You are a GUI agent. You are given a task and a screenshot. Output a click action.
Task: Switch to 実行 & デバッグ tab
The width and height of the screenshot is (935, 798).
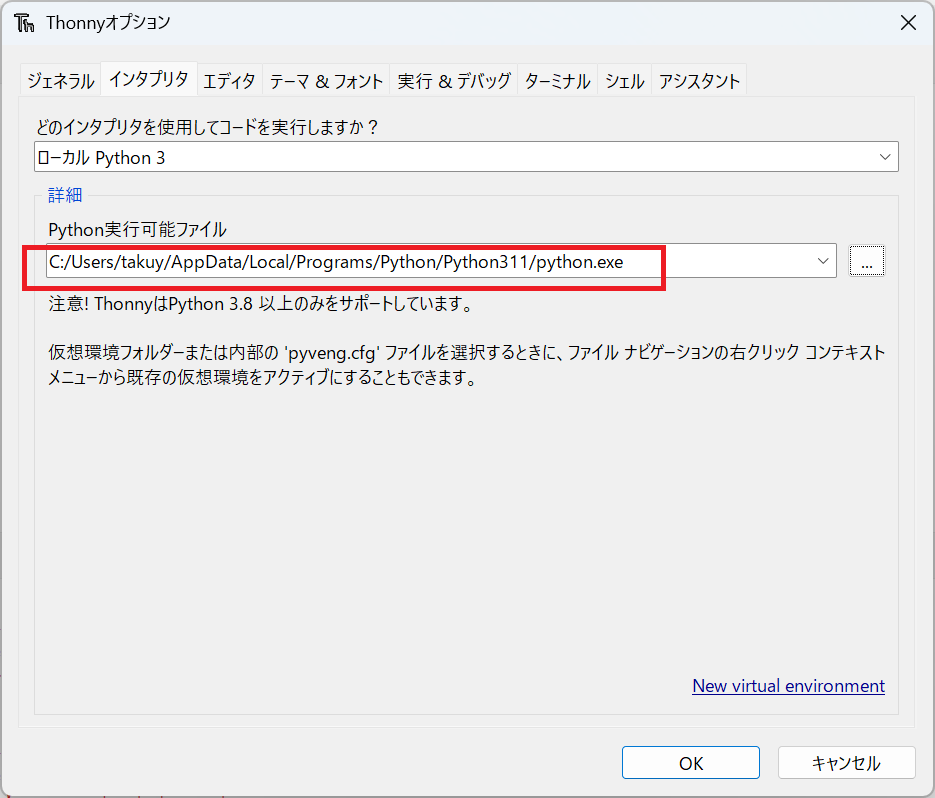pyautogui.click(x=454, y=81)
